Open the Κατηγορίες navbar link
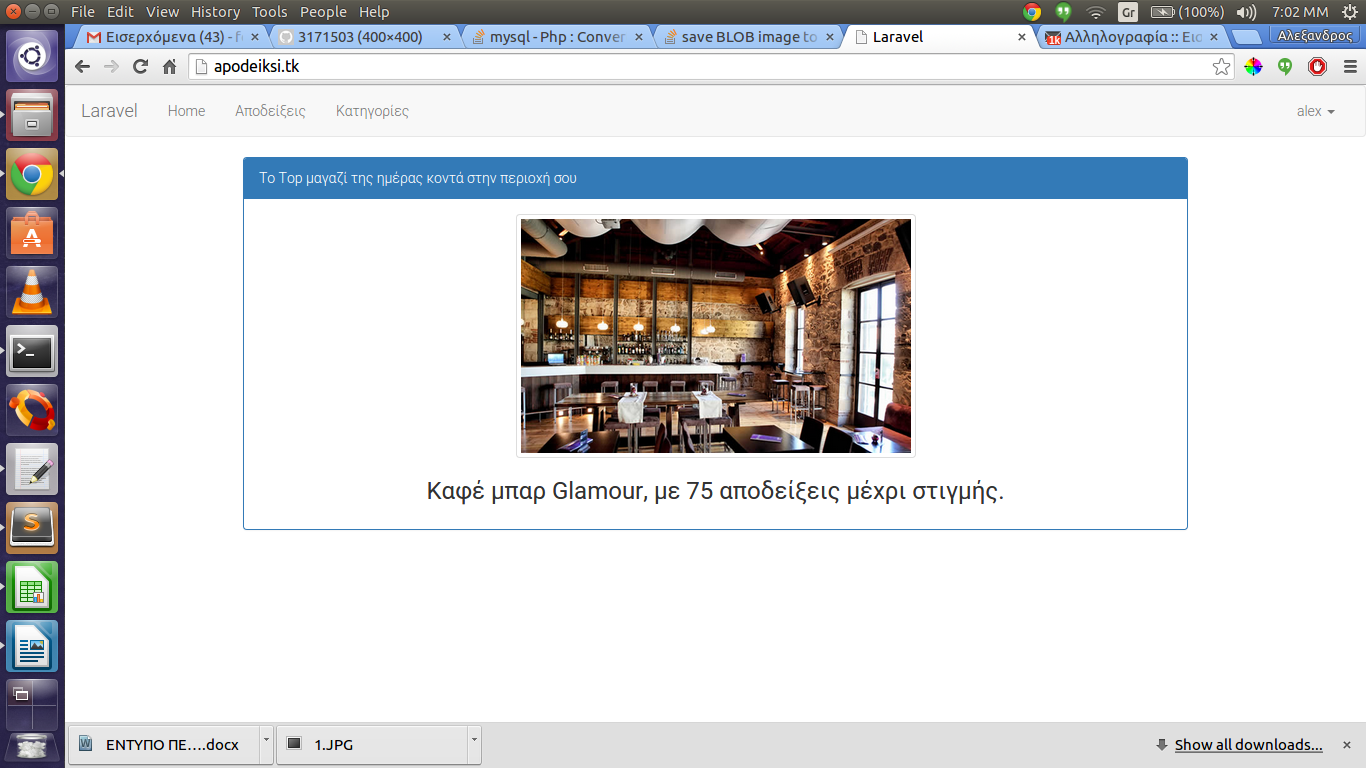 coord(372,111)
